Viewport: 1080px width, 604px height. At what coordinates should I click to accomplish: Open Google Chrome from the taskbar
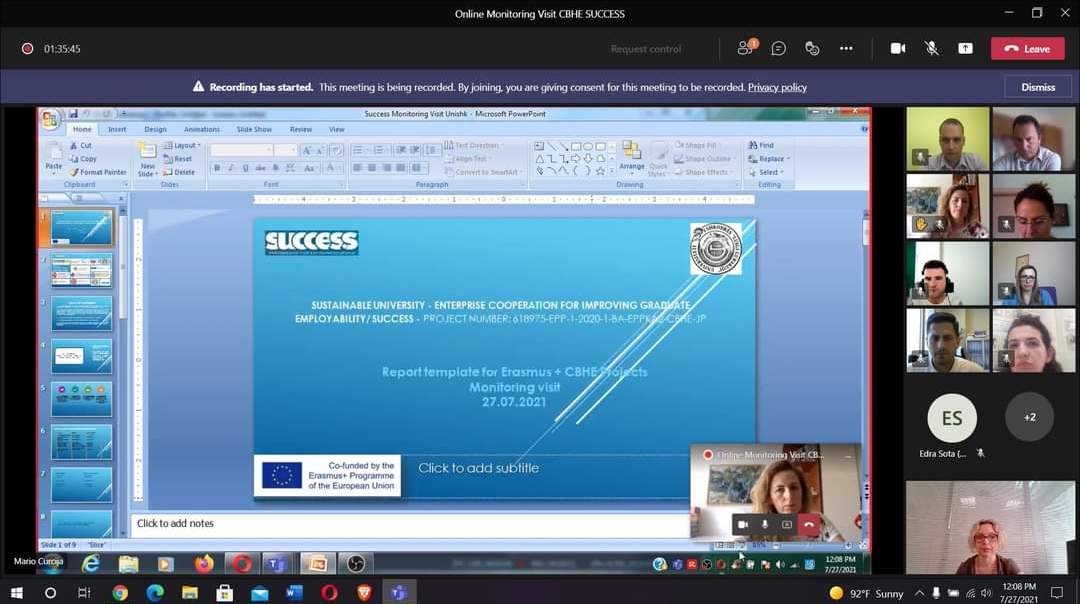pos(120,592)
